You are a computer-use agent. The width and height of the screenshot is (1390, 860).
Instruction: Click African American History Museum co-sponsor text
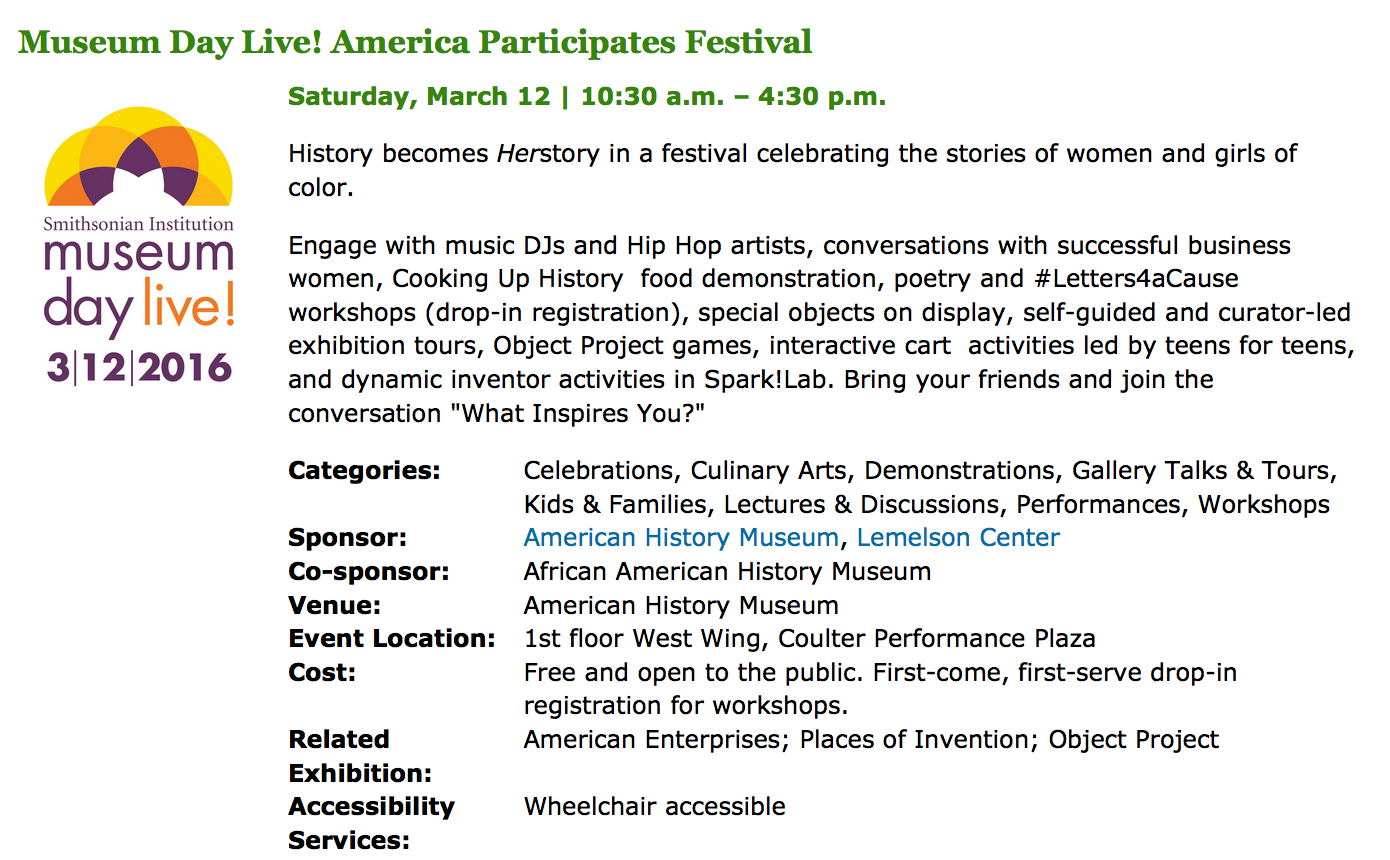pos(727,572)
